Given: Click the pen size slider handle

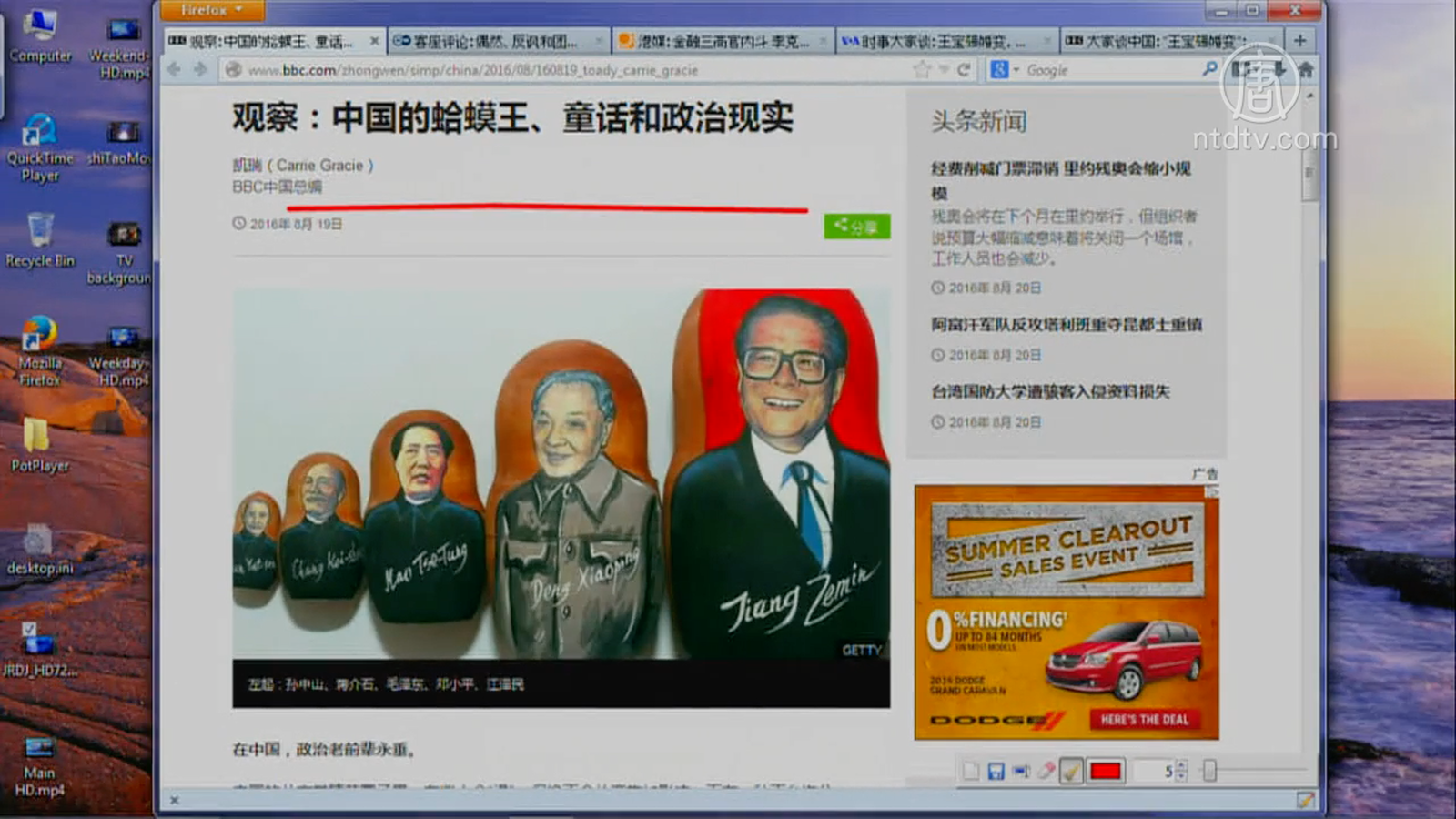Looking at the screenshot, I should coord(1209,772).
